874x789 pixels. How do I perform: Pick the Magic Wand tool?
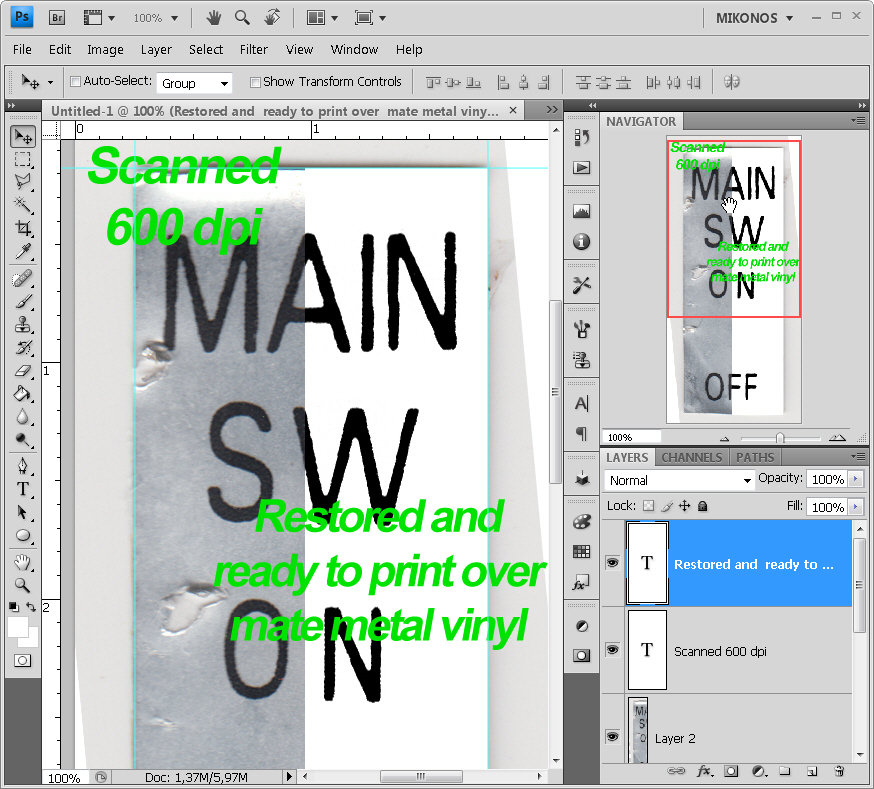pyautogui.click(x=22, y=204)
